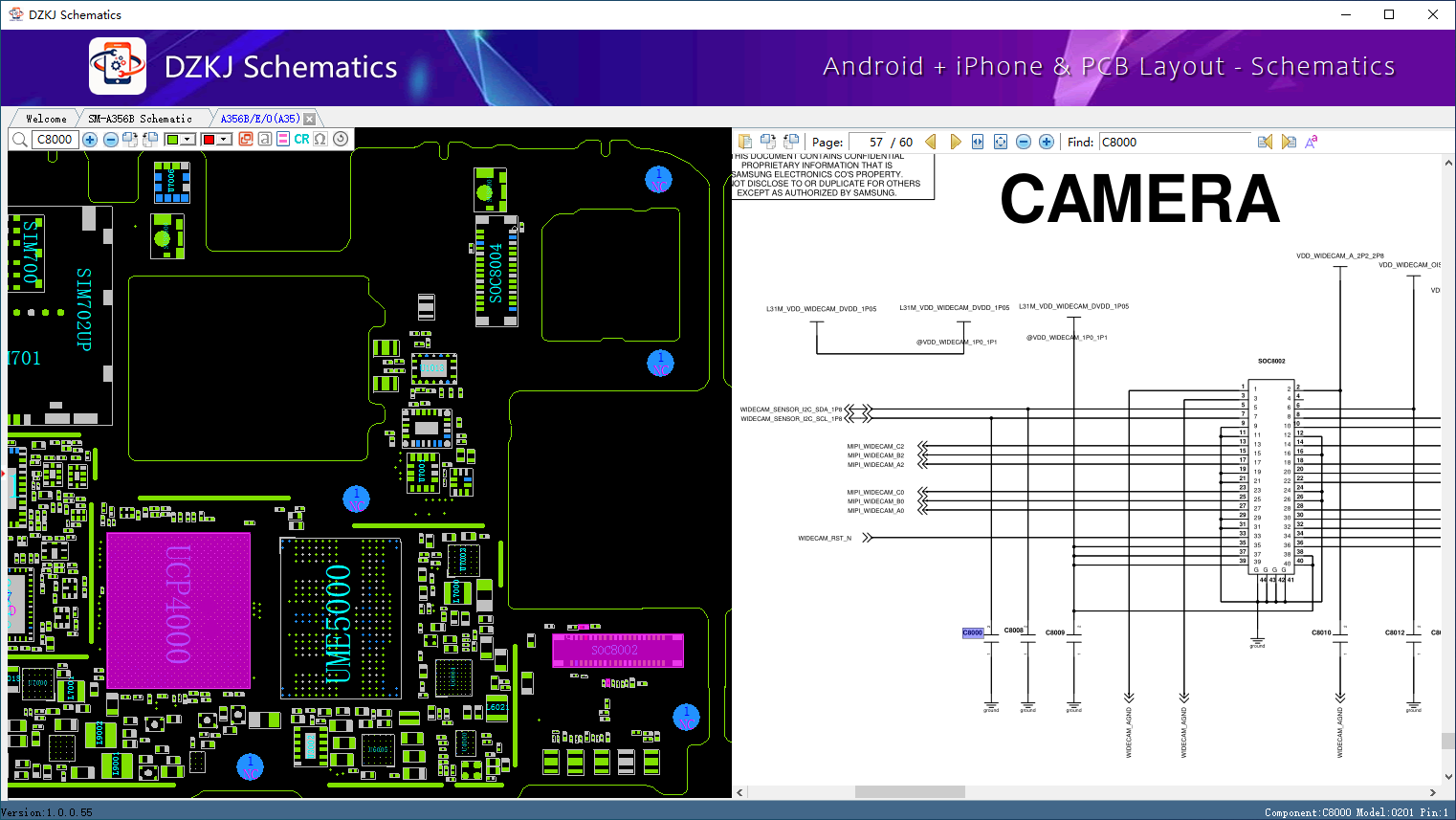Go to the previous schematic page
Viewport: 1456px width, 820px height.
click(x=930, y=142)
